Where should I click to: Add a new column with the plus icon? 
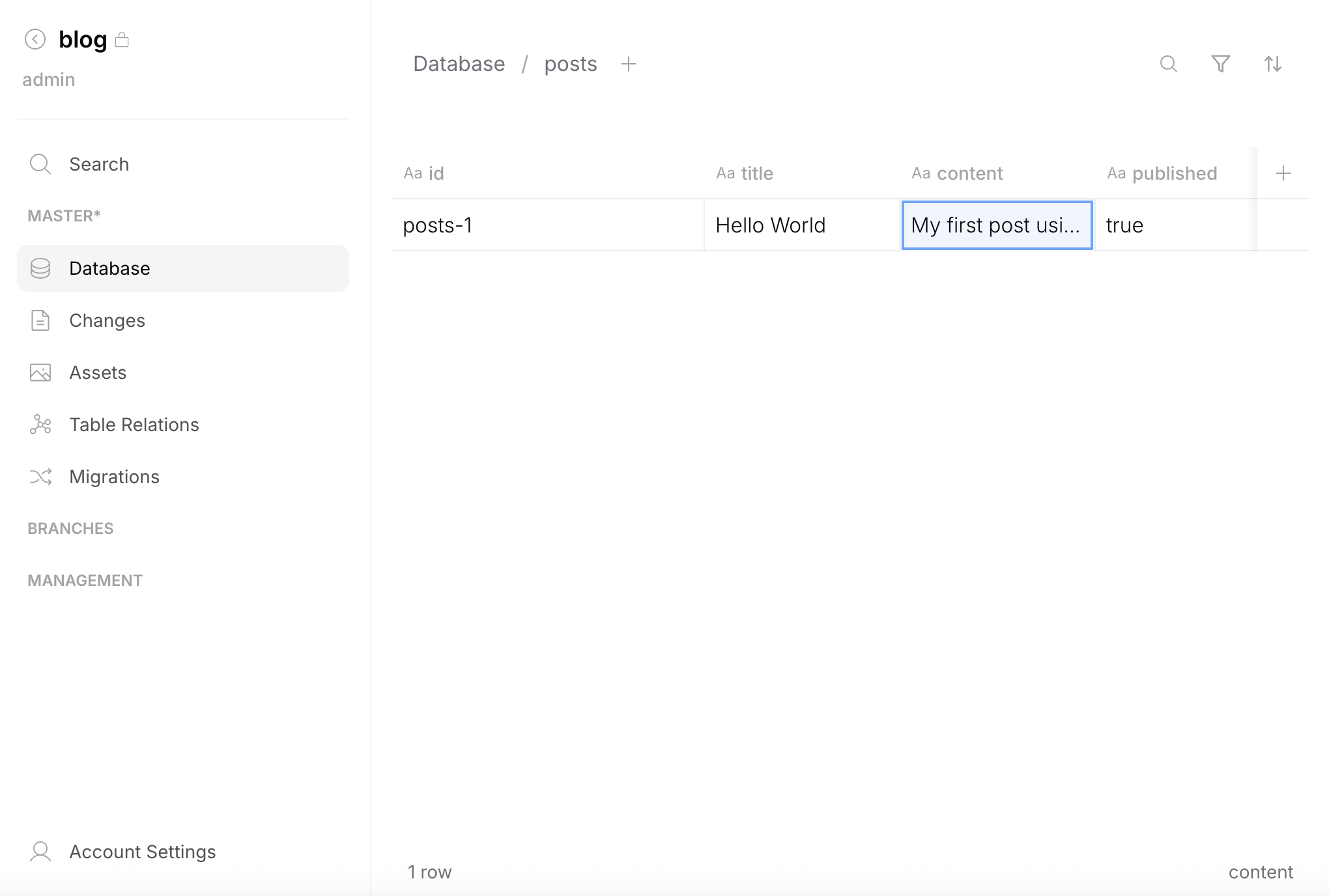point(1283,173)
